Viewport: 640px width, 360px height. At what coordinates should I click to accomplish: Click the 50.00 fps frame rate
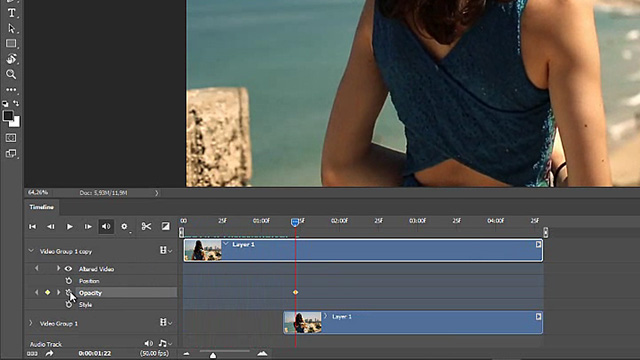pos(154,353)
